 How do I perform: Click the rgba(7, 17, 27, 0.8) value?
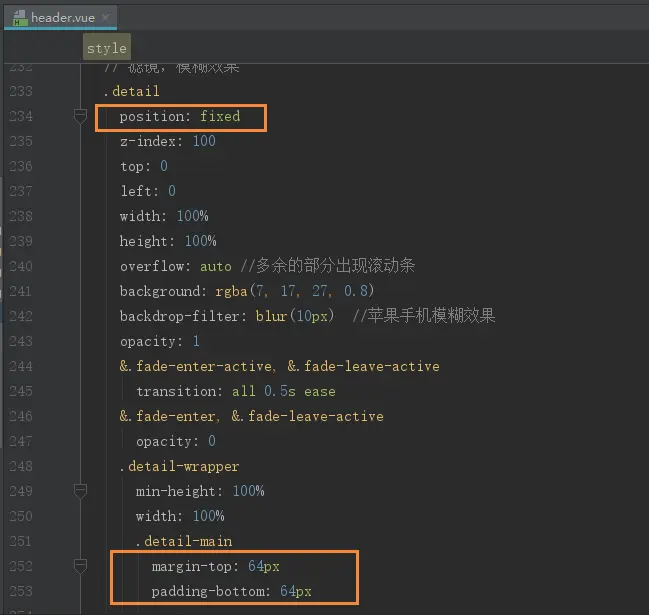tap(295, 291)
